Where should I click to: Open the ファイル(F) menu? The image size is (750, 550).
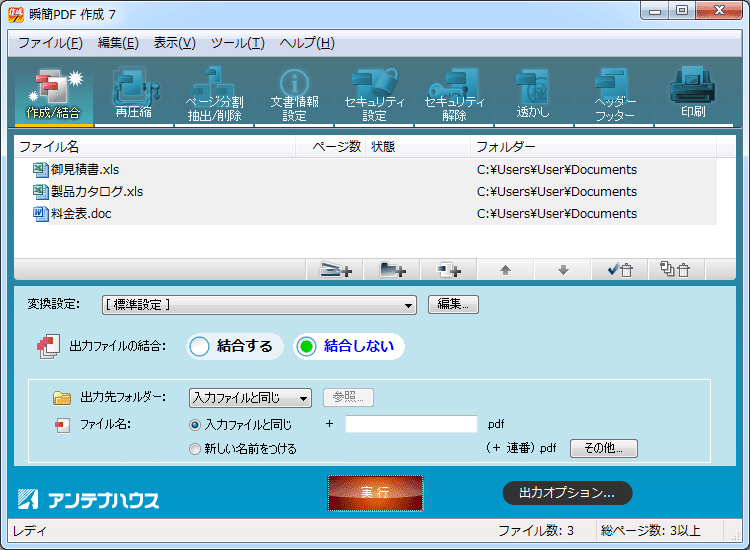coord(50,43)
